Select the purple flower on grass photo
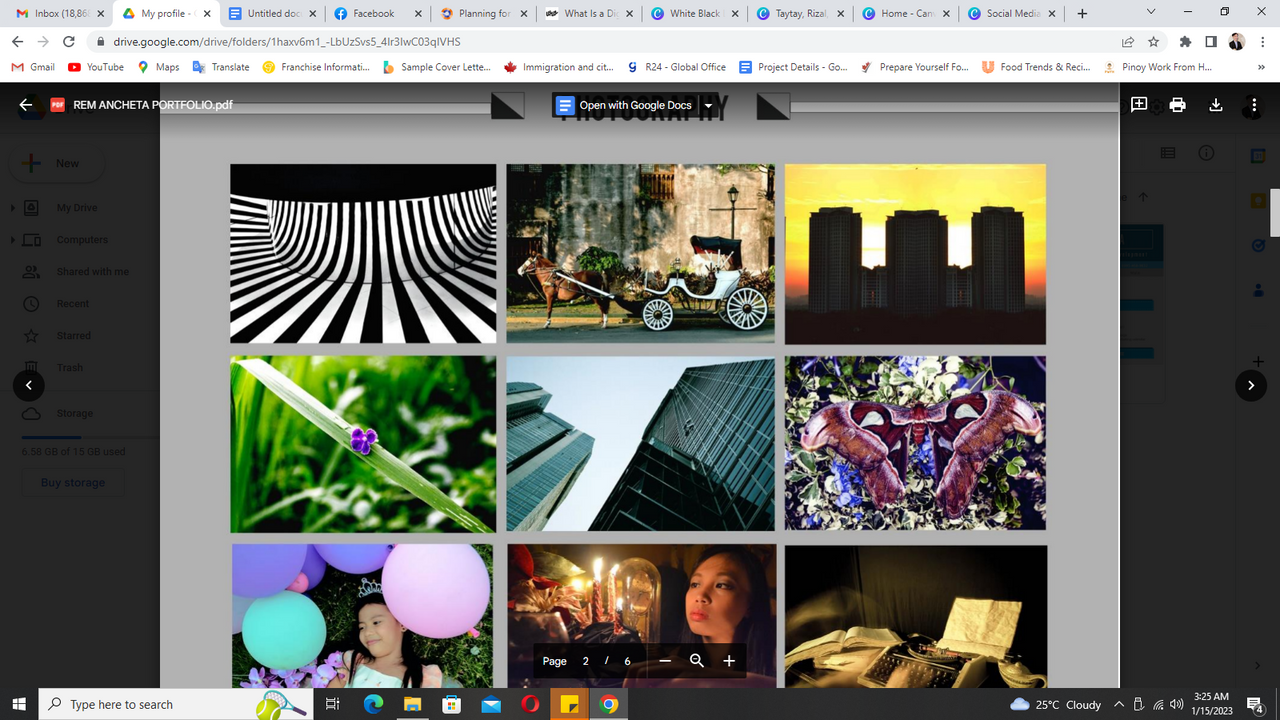This screenshot has height=720, width=1280. (x=363, y=444)
